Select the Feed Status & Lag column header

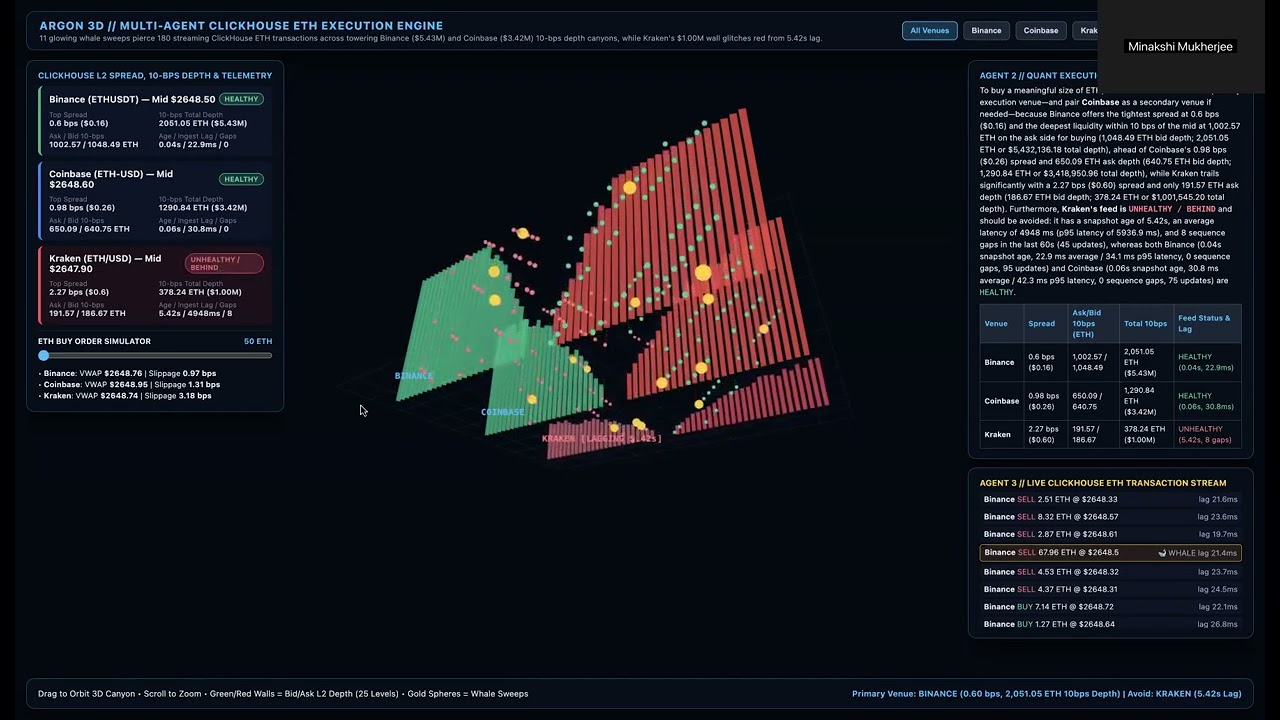tap(1204, 324)
